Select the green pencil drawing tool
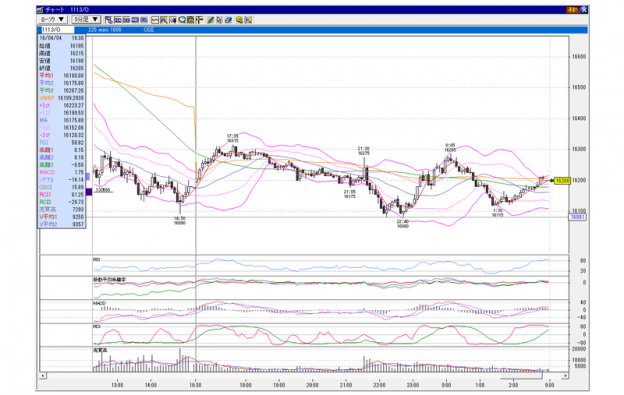Image resolution: width=624 pixels, height=395 pixels. [211, 19]
